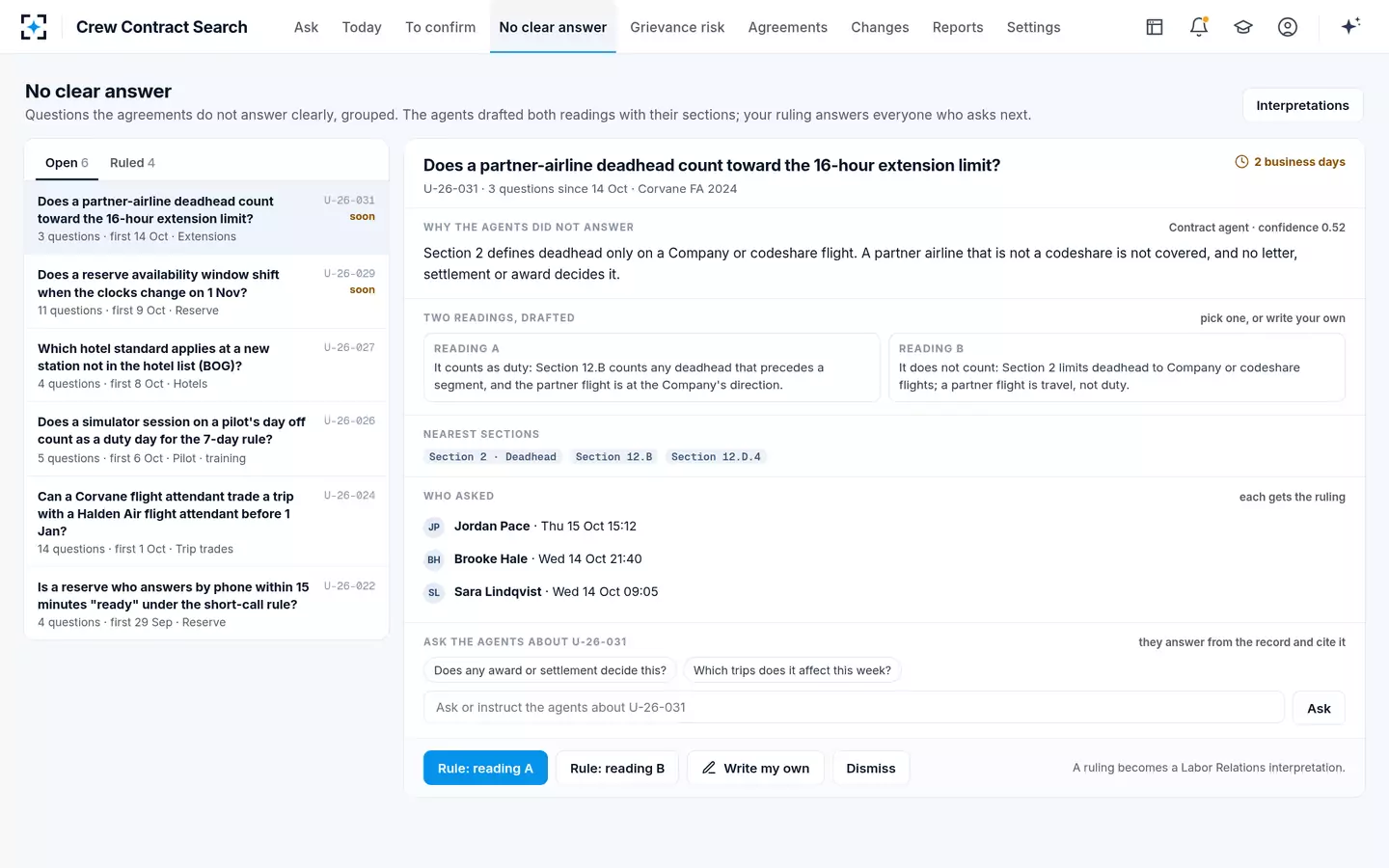
Task: Click Brooke Hale's BH avatar
Action: click(x=434, y=559)
